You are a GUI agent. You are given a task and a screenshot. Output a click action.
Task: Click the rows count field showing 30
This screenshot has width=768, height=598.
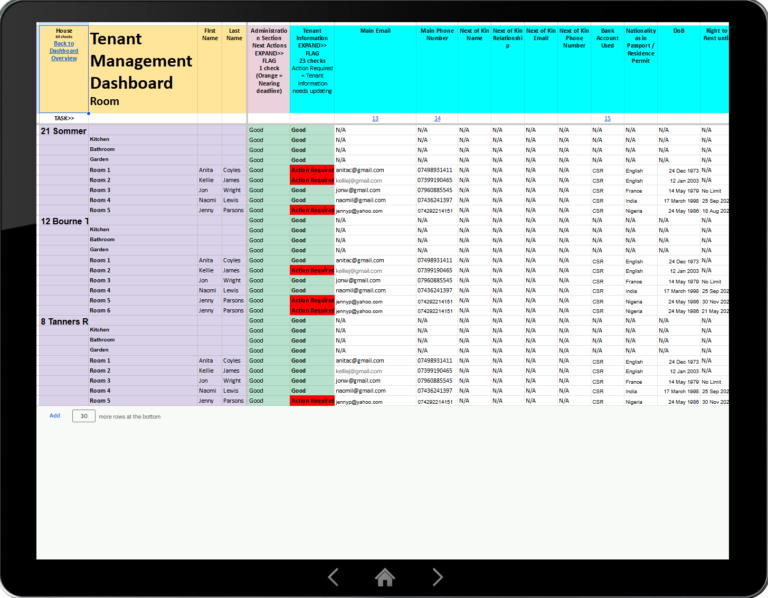point(84,416)
